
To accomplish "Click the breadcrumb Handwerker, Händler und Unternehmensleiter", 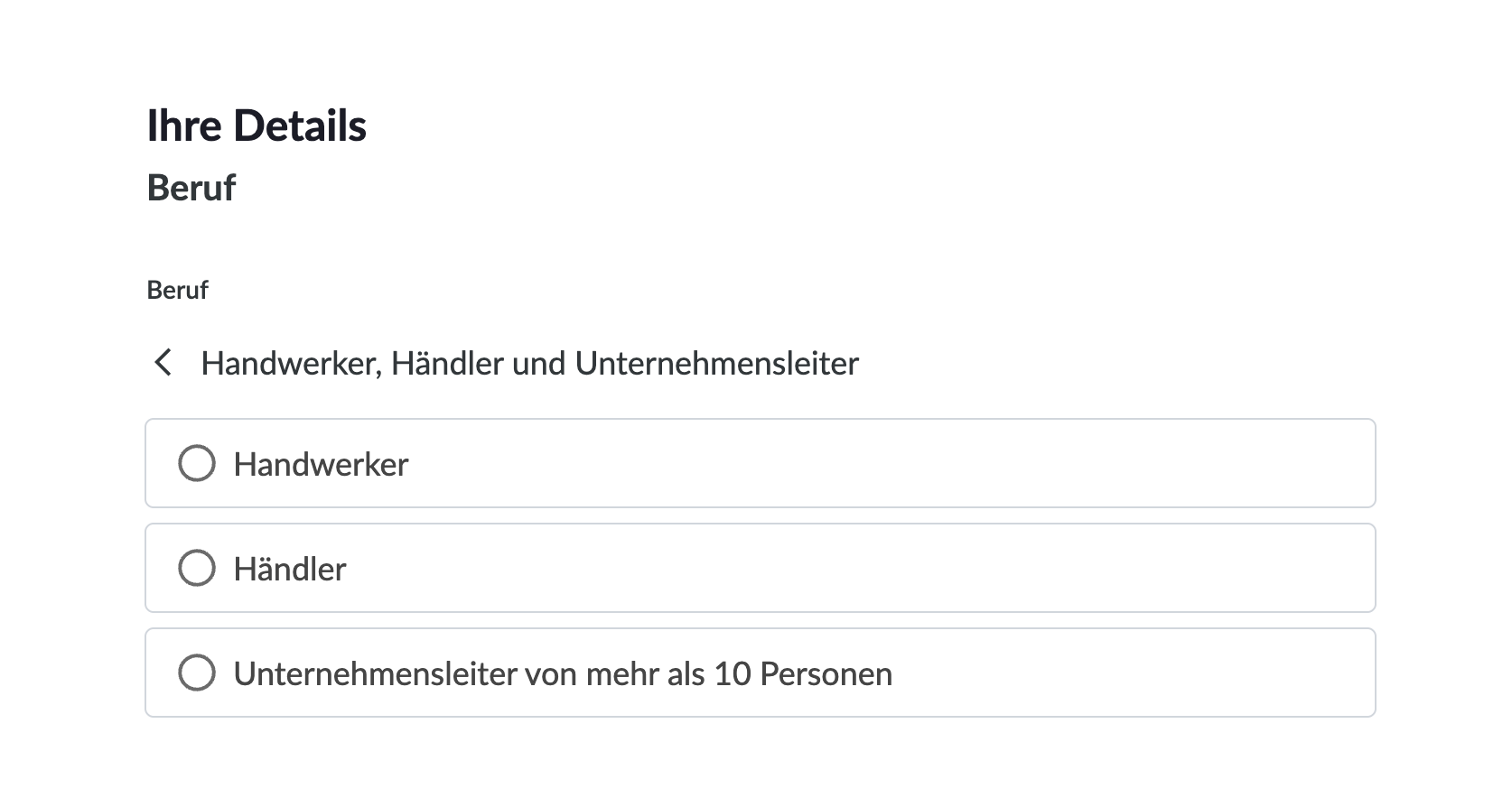I will pos(529,363).
